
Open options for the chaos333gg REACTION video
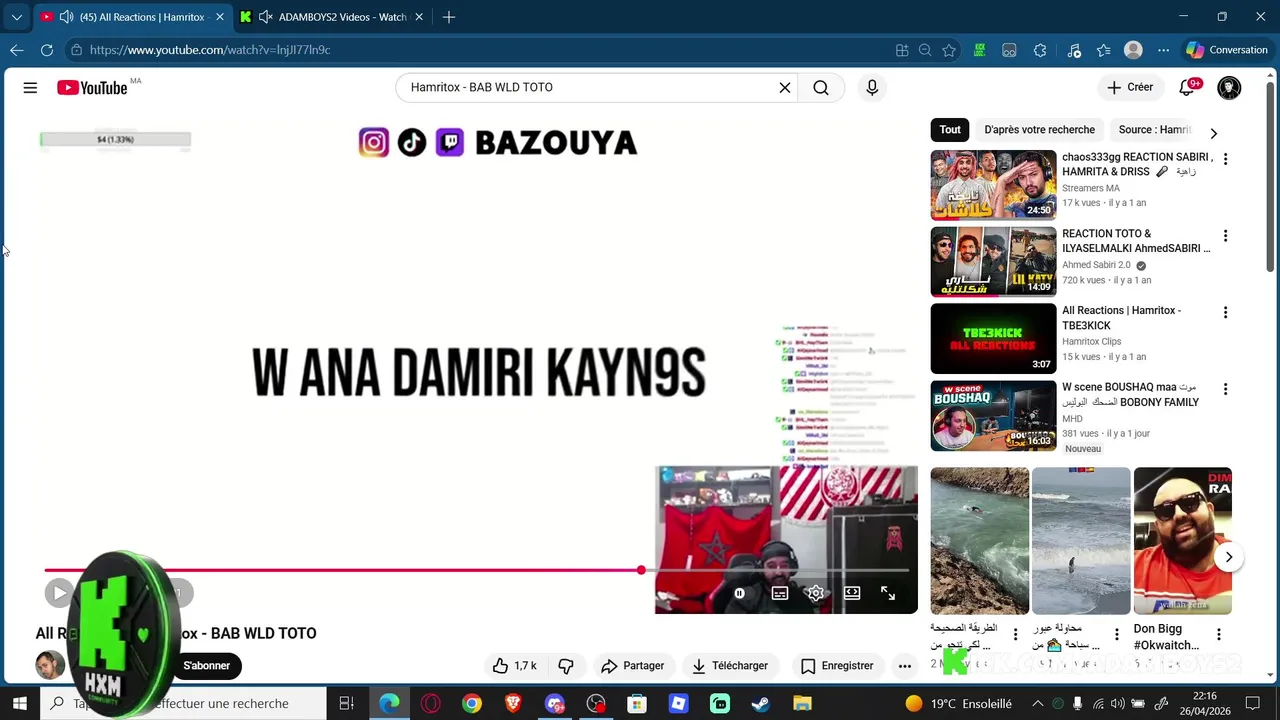coord(1225,159)
